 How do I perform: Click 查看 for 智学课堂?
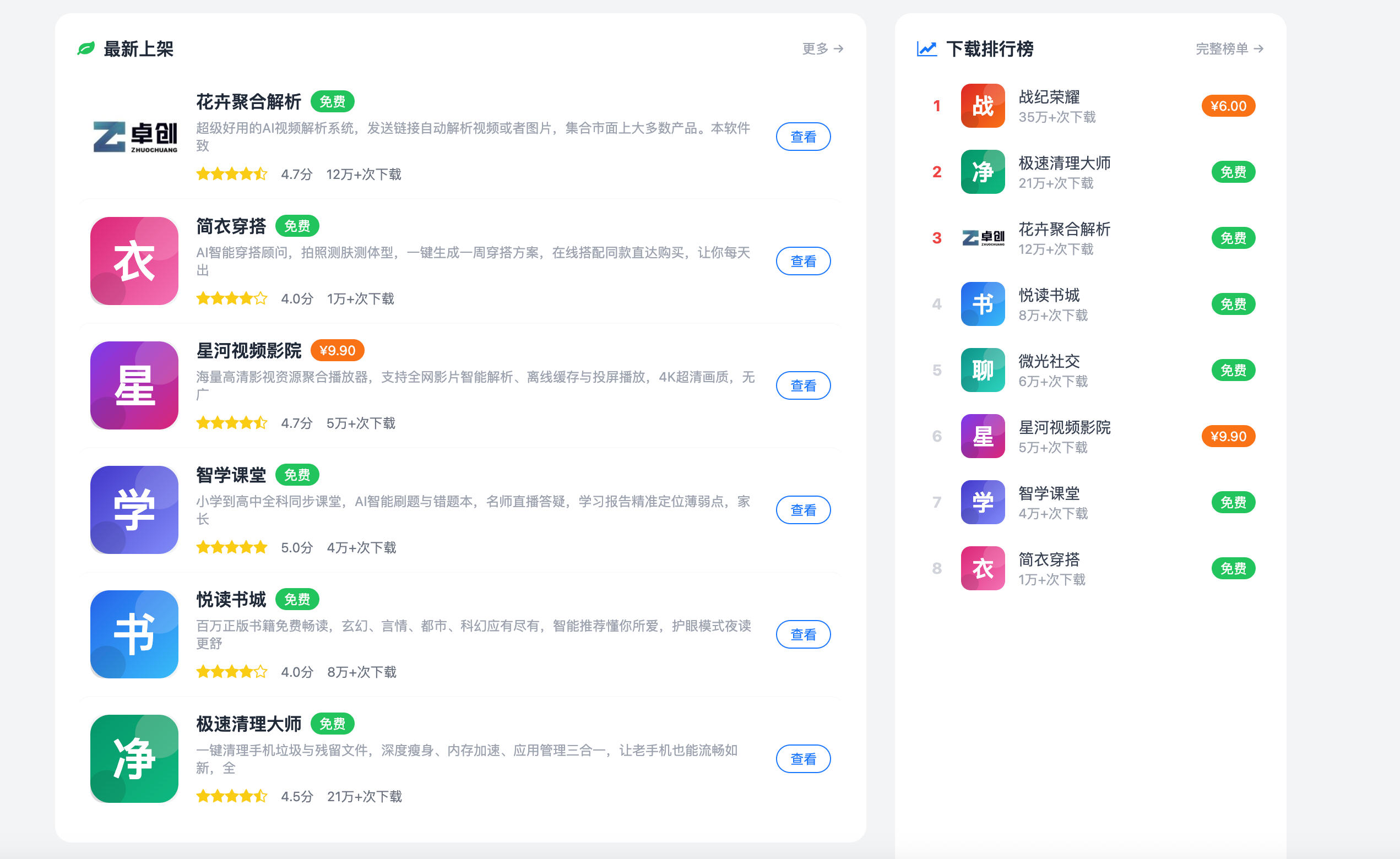[x=804, y=510]
